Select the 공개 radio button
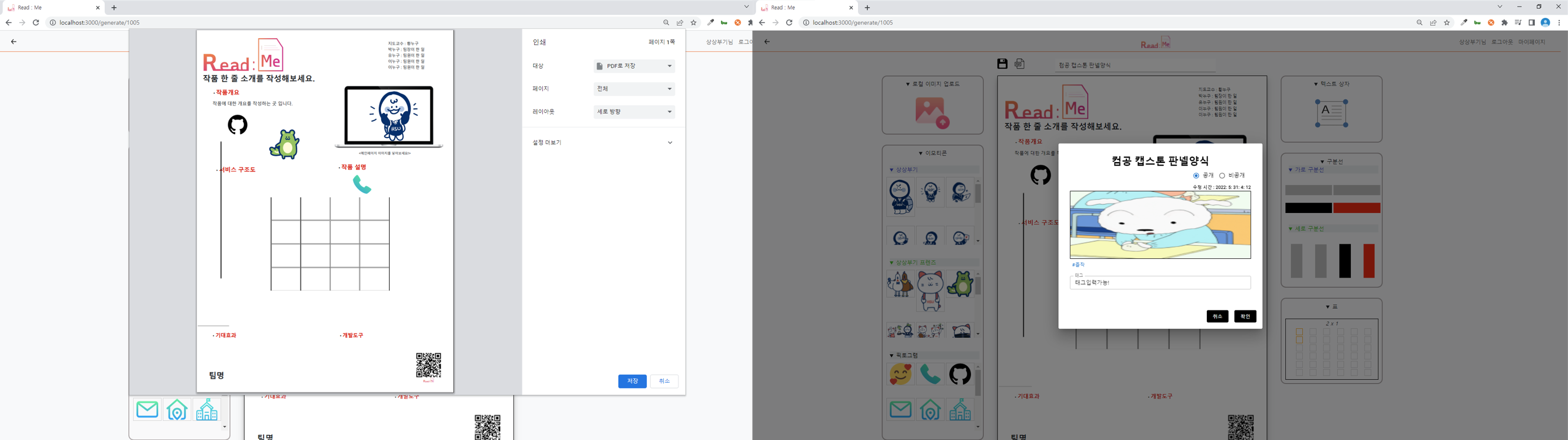This screenshot has width=1568, height=440. [1196, 176]
